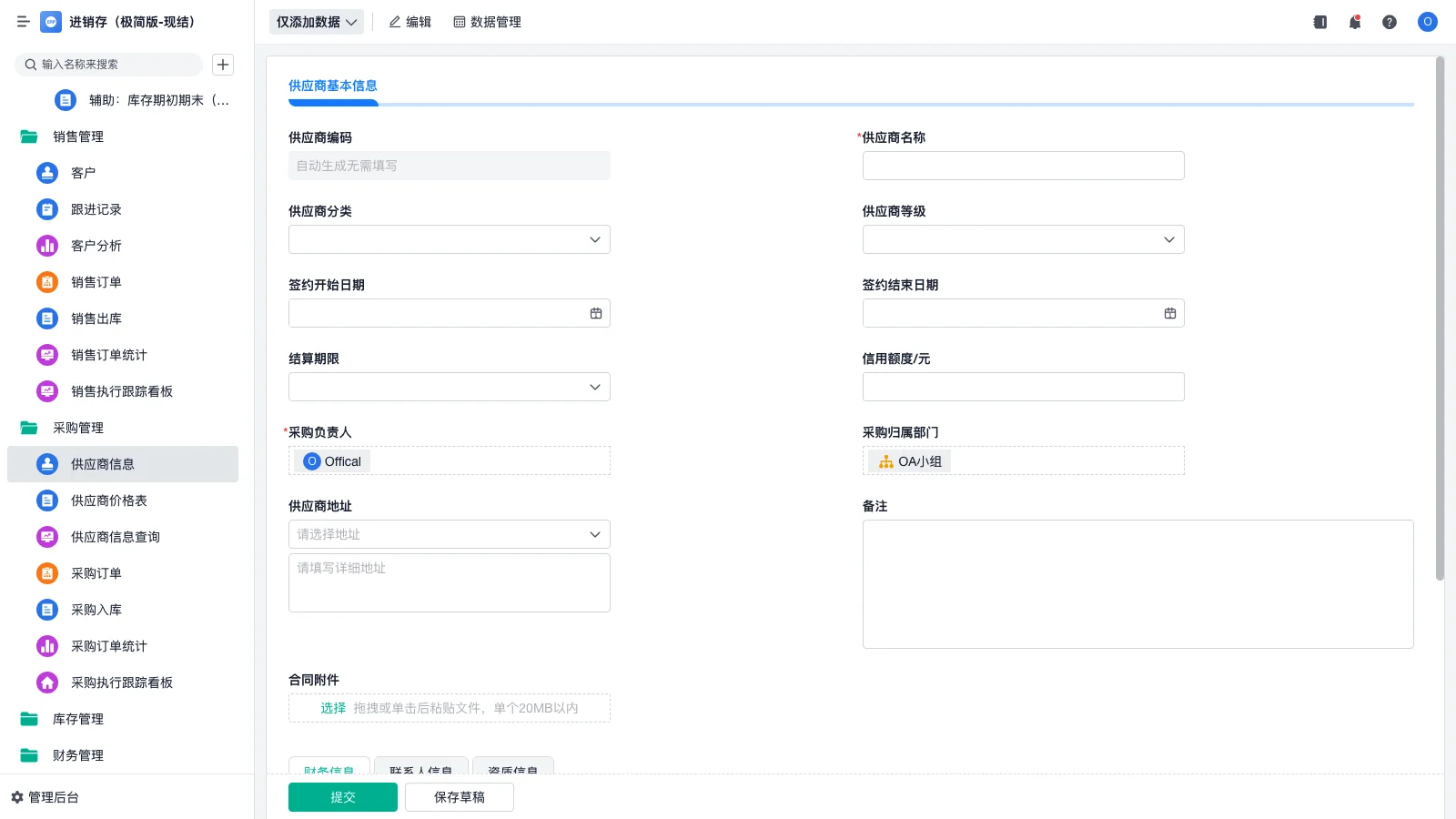Screen dimensions: 1456x819
Task: Click the app logo icon next to 进销存
Action: click(x=51, y=22)
